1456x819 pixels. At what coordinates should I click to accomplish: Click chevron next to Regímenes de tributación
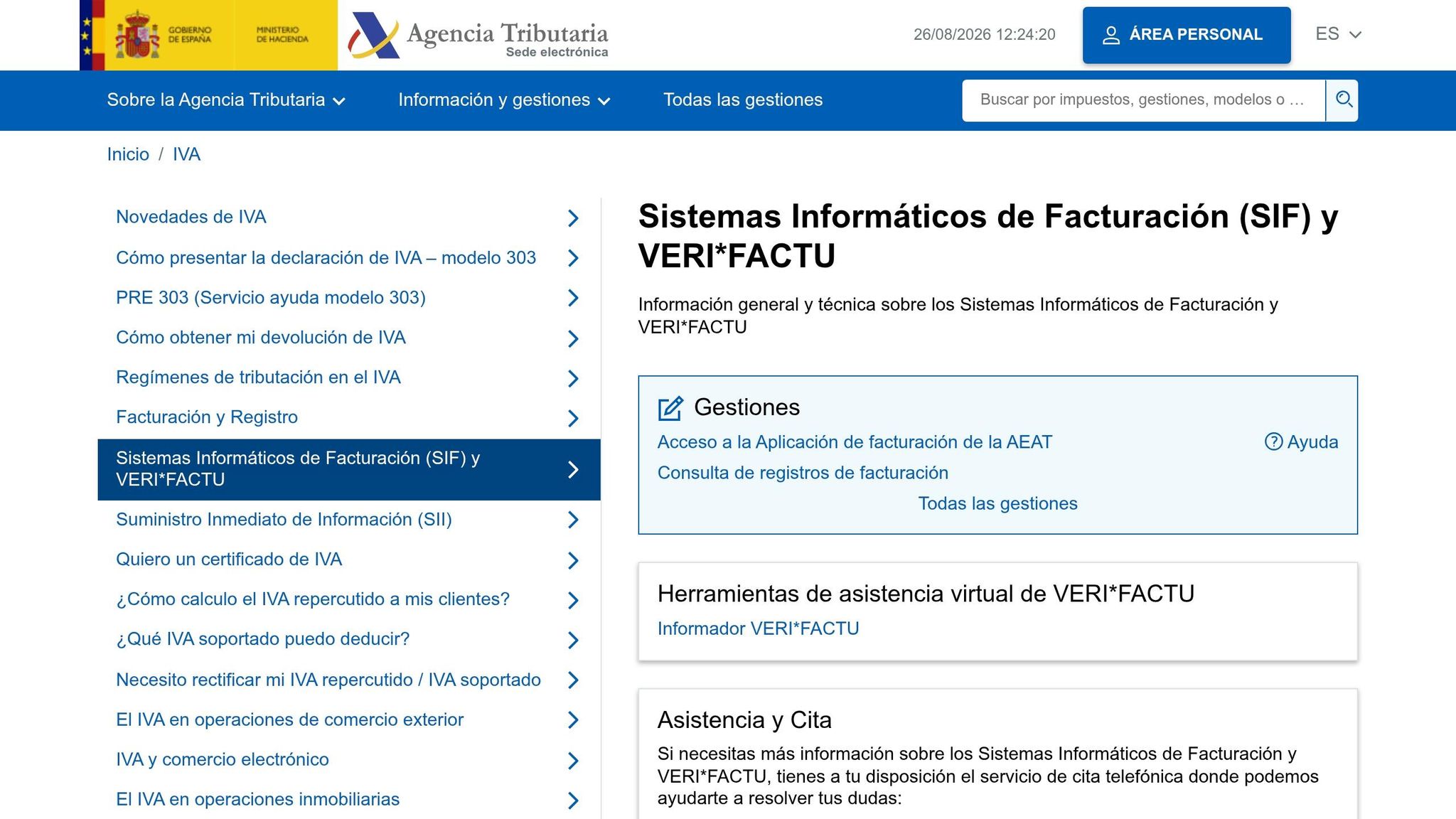point(574,378)
